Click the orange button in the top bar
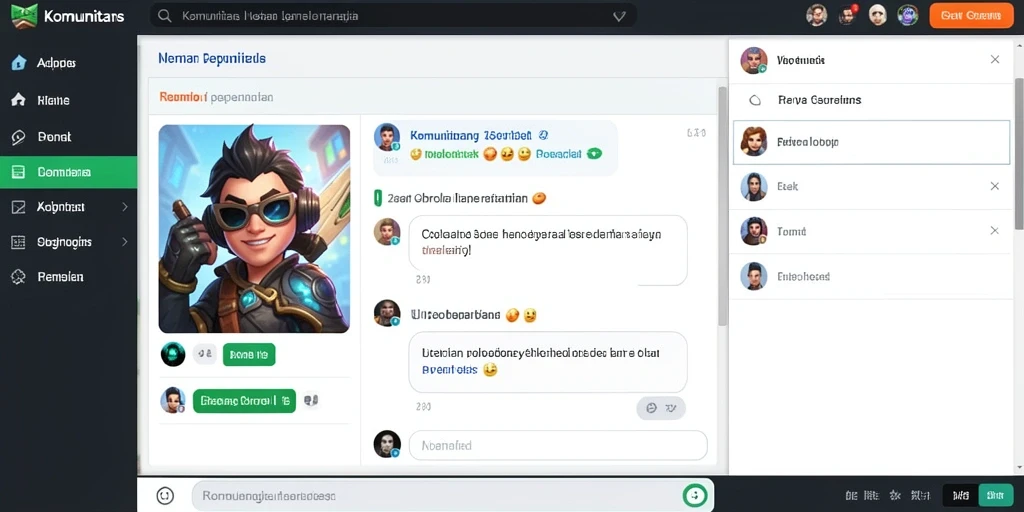 971,16
